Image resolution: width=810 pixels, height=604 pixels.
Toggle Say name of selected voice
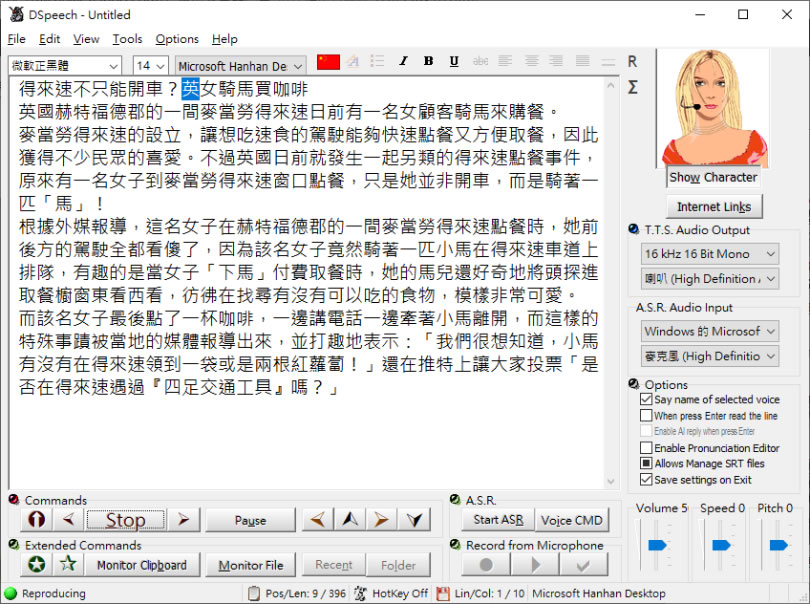646,400
